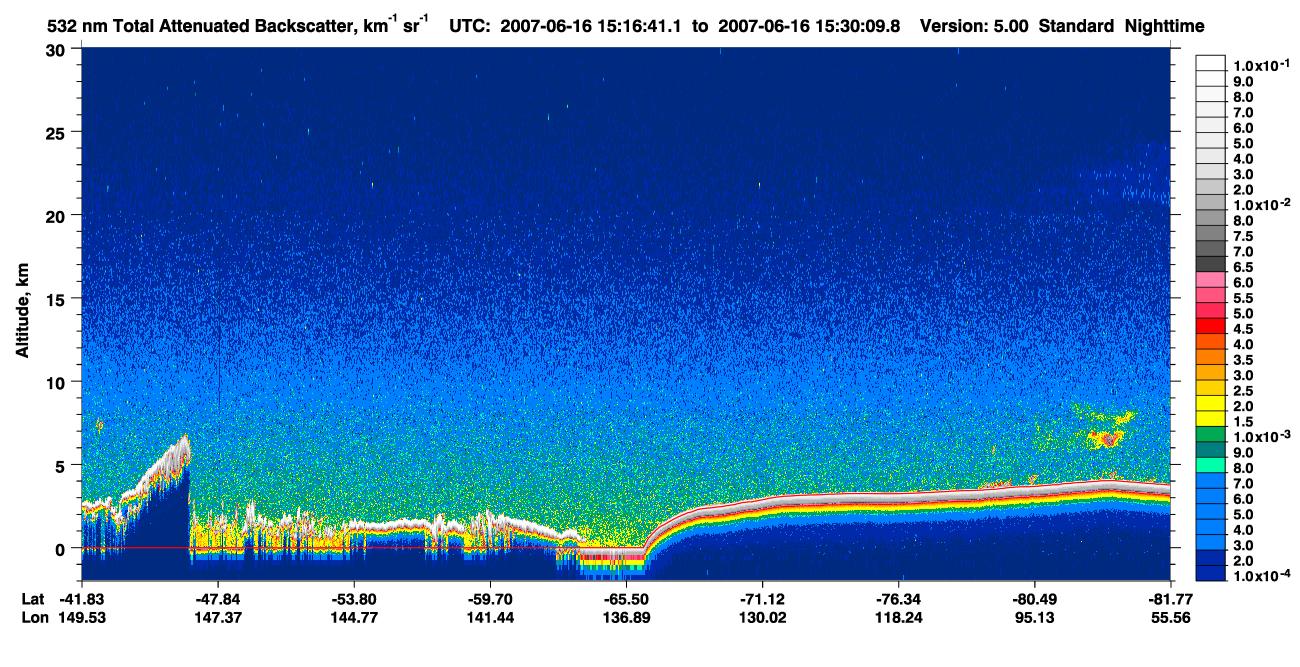This screenshot has width=1300, height=667.
Task: Select start timestamp '2007-06-16 15:16:41.1'
Action: 589,26
